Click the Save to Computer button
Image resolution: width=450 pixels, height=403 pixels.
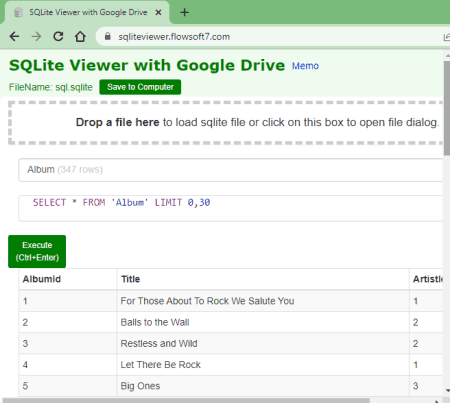point(140,87)
